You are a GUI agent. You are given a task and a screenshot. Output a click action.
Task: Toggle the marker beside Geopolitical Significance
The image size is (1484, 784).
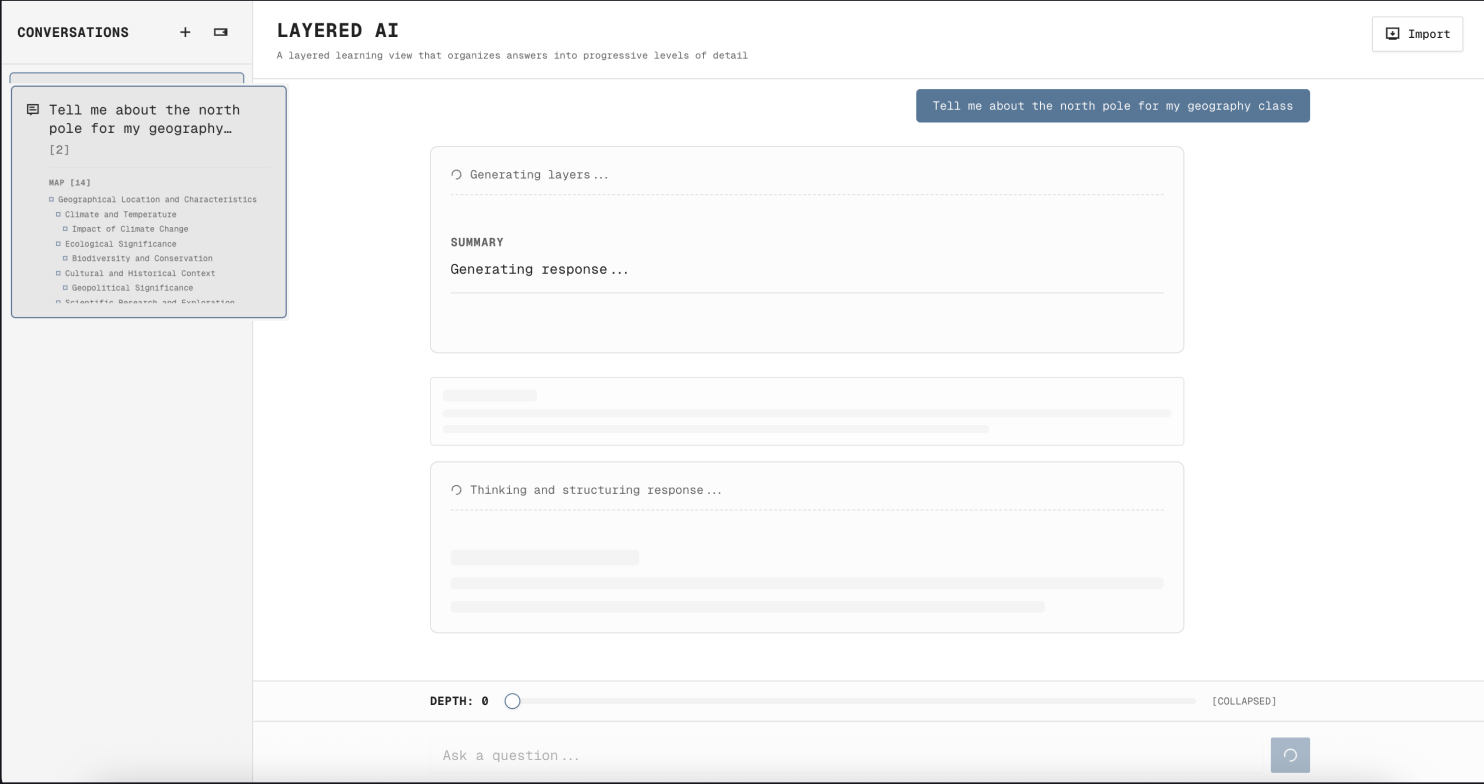[x=66, y=288]
